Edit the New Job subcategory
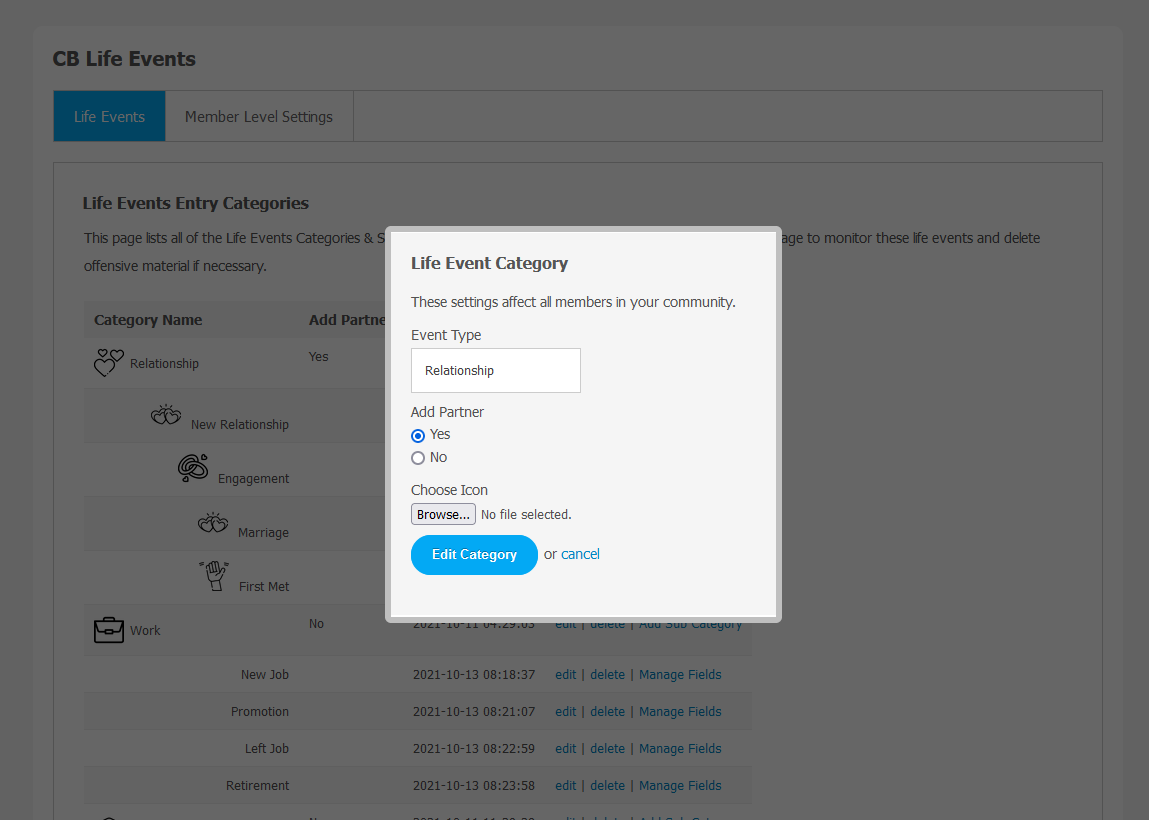1149x820 pixels. pyautogui.click(x=565, y=675)
